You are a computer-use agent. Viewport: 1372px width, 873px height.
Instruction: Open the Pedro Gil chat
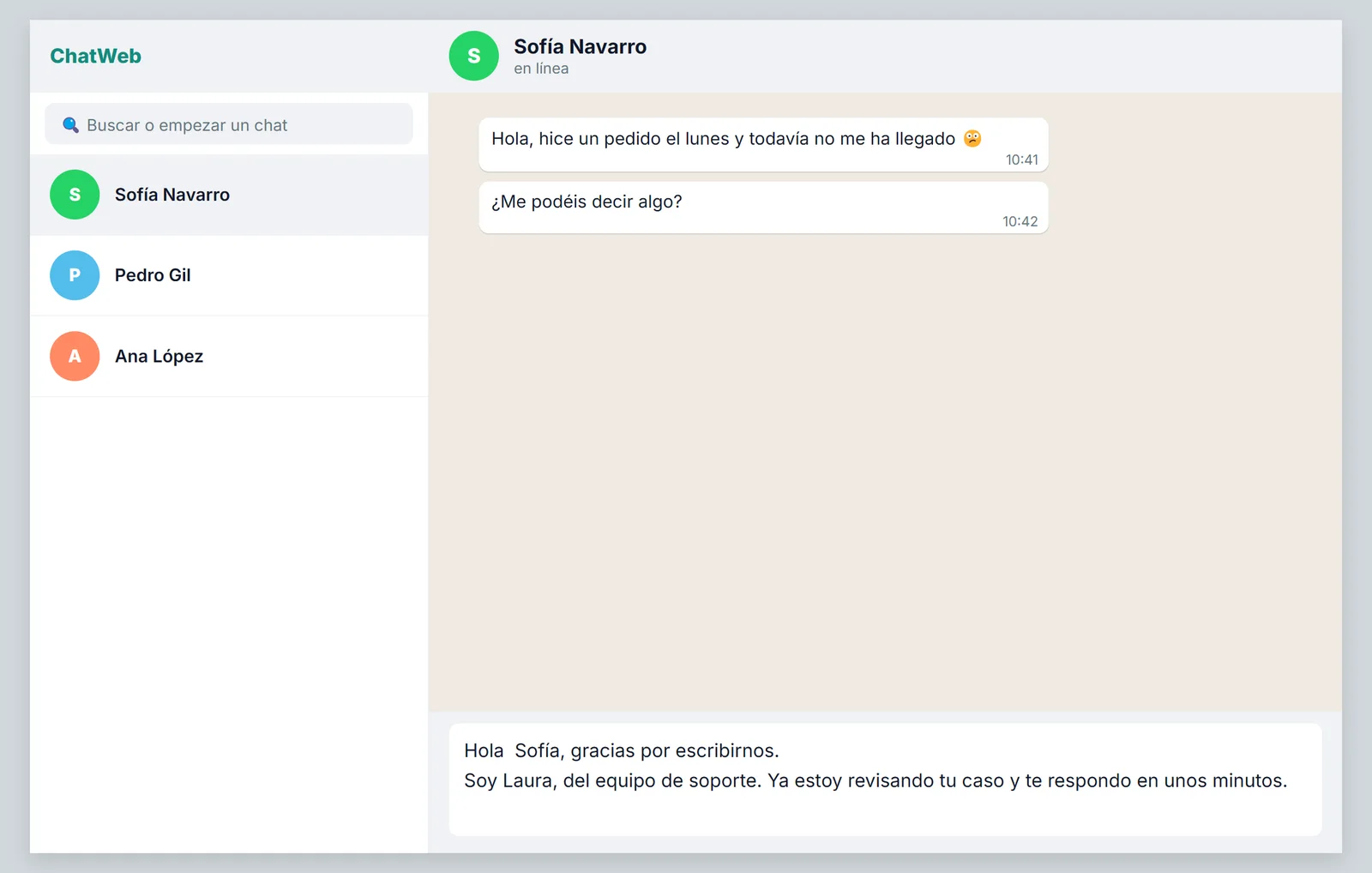click(229, 275)
